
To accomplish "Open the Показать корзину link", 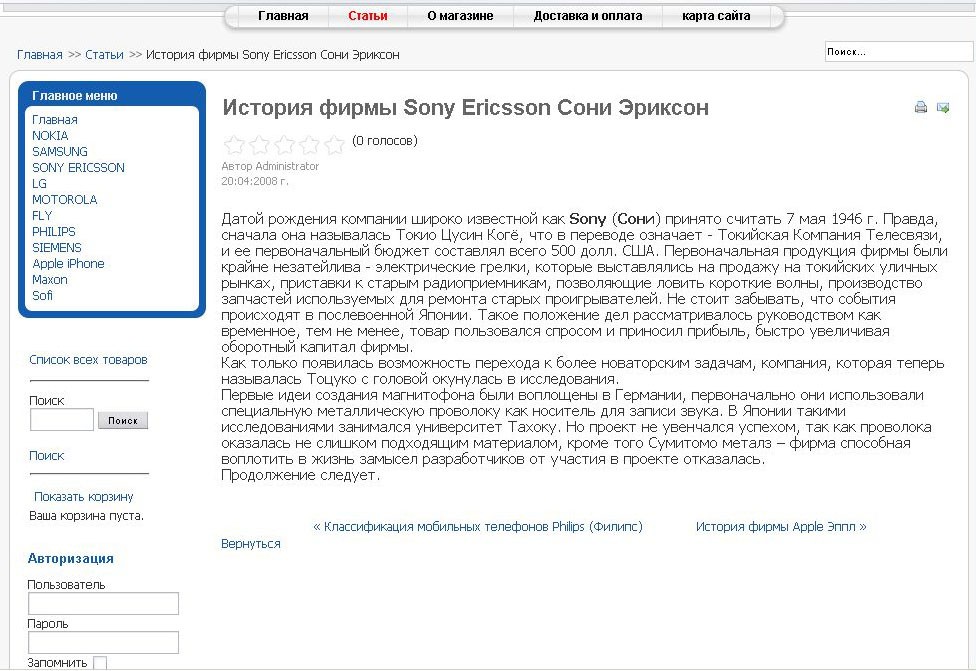I will (x=83, y=497).
